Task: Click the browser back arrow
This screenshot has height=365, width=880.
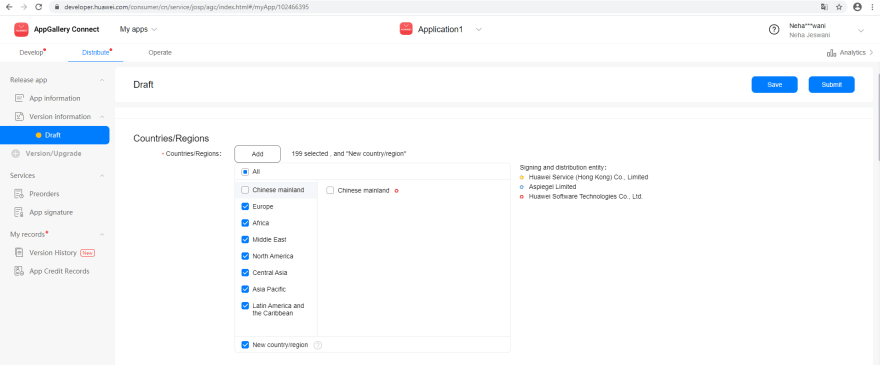Action: [x=8, y=7]
